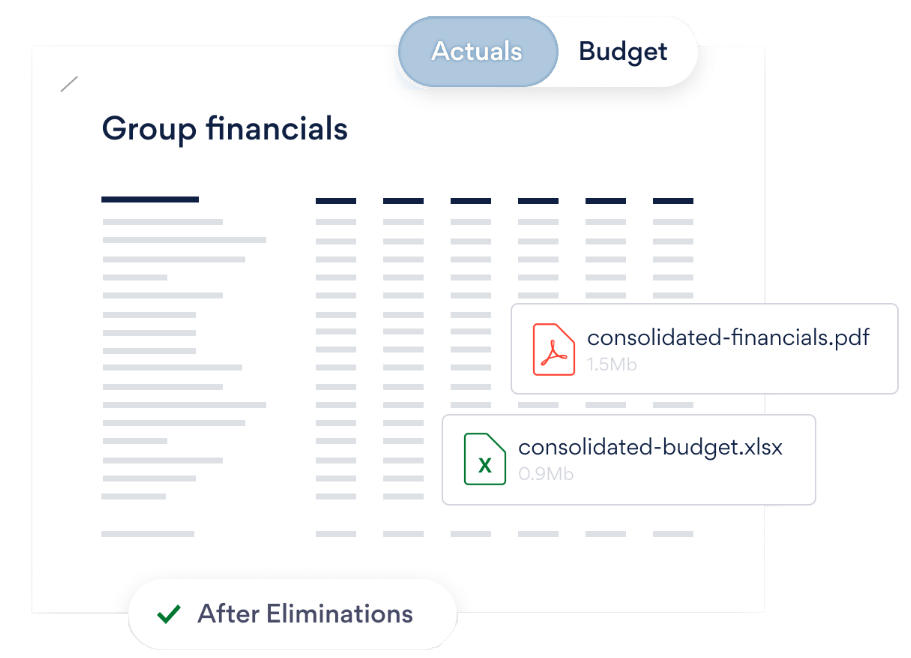Toggle the green After Eliminations checkmark

169,614
